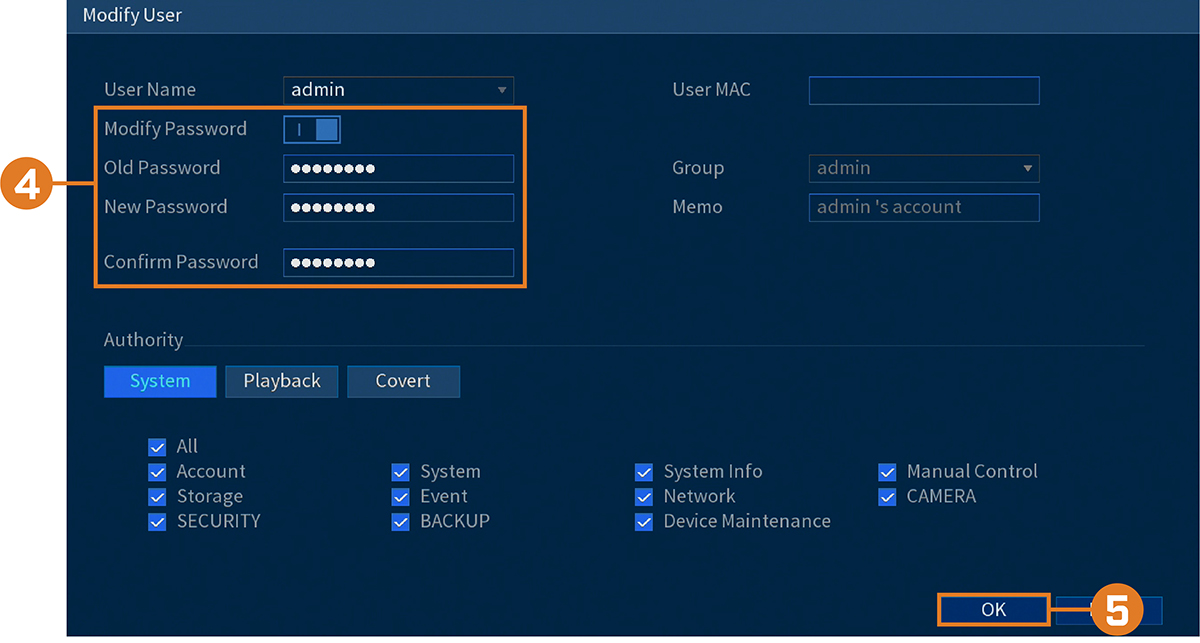Screen dimensions: 1200x643
Task: Switch to the Playback authority tab
Action: coord(282,381)
